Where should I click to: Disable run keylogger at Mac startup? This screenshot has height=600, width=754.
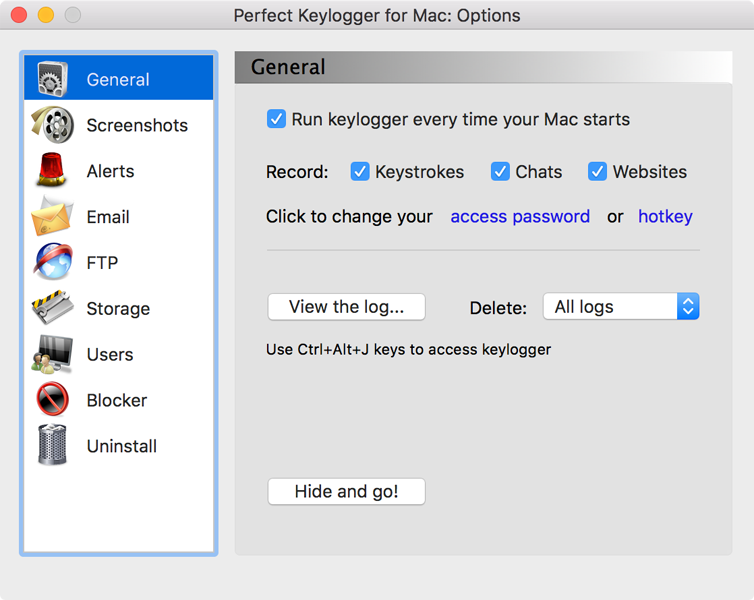(277, 119)
